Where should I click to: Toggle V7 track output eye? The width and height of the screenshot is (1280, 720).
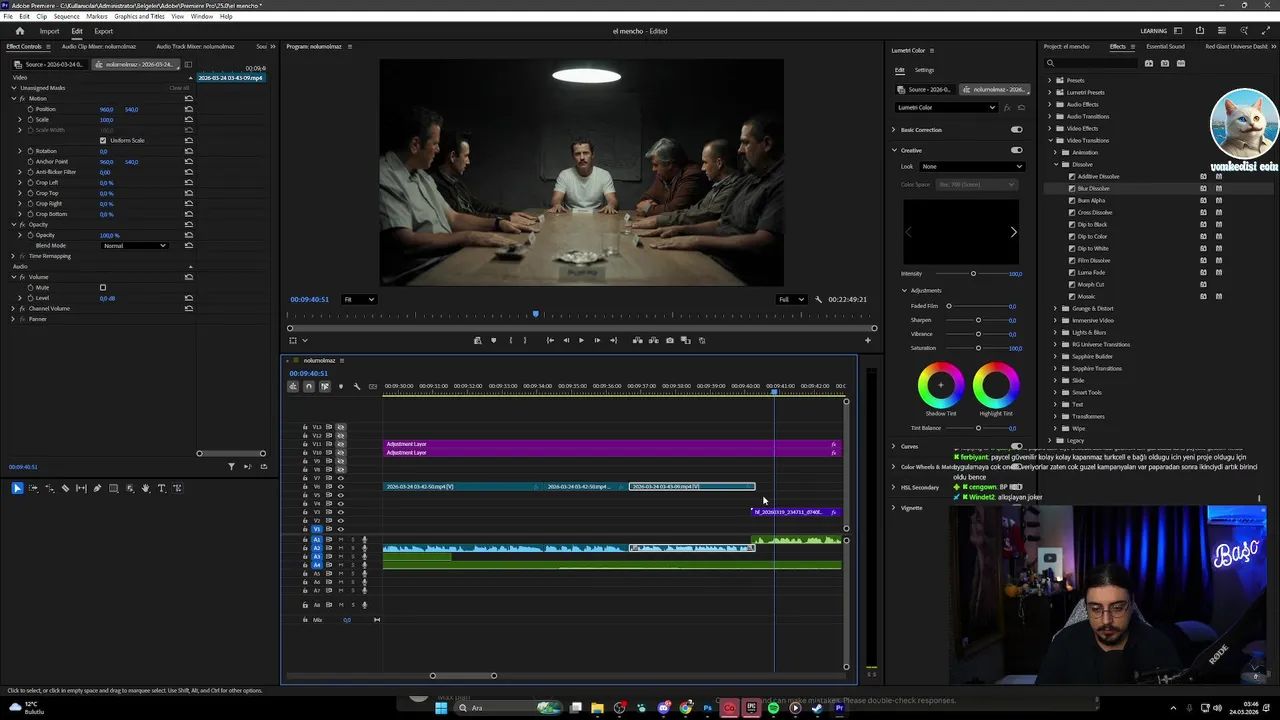[340, 478]
